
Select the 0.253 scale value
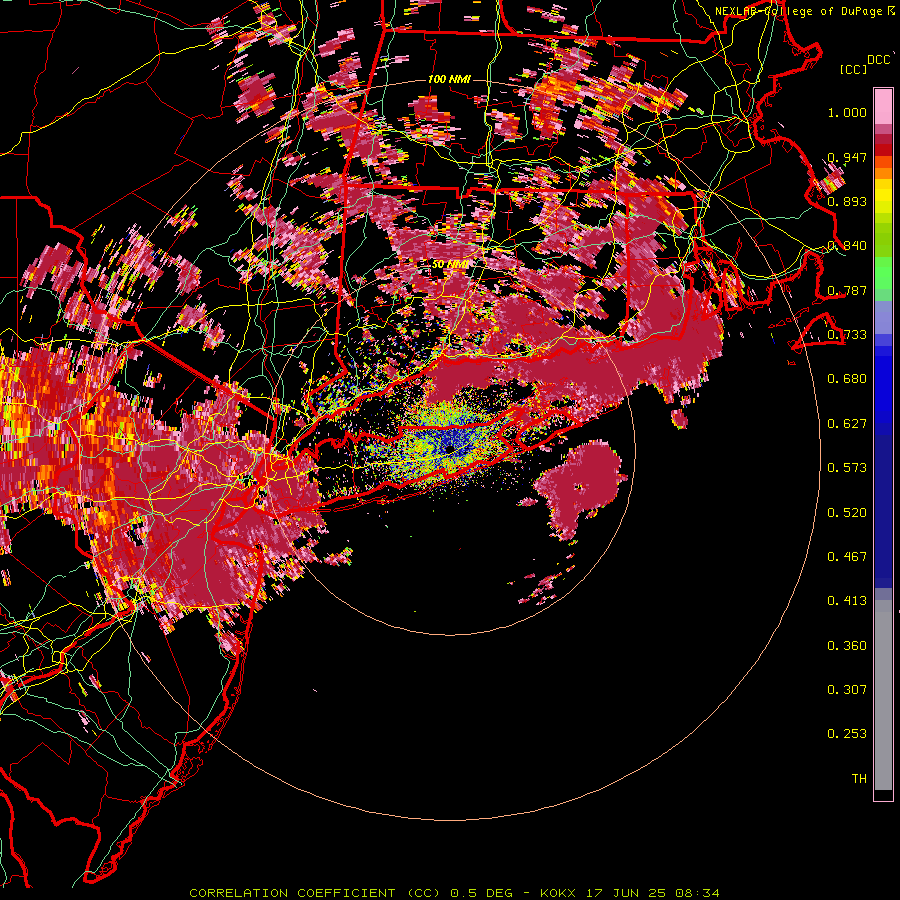pyautogui.click(x=847, y=734)
